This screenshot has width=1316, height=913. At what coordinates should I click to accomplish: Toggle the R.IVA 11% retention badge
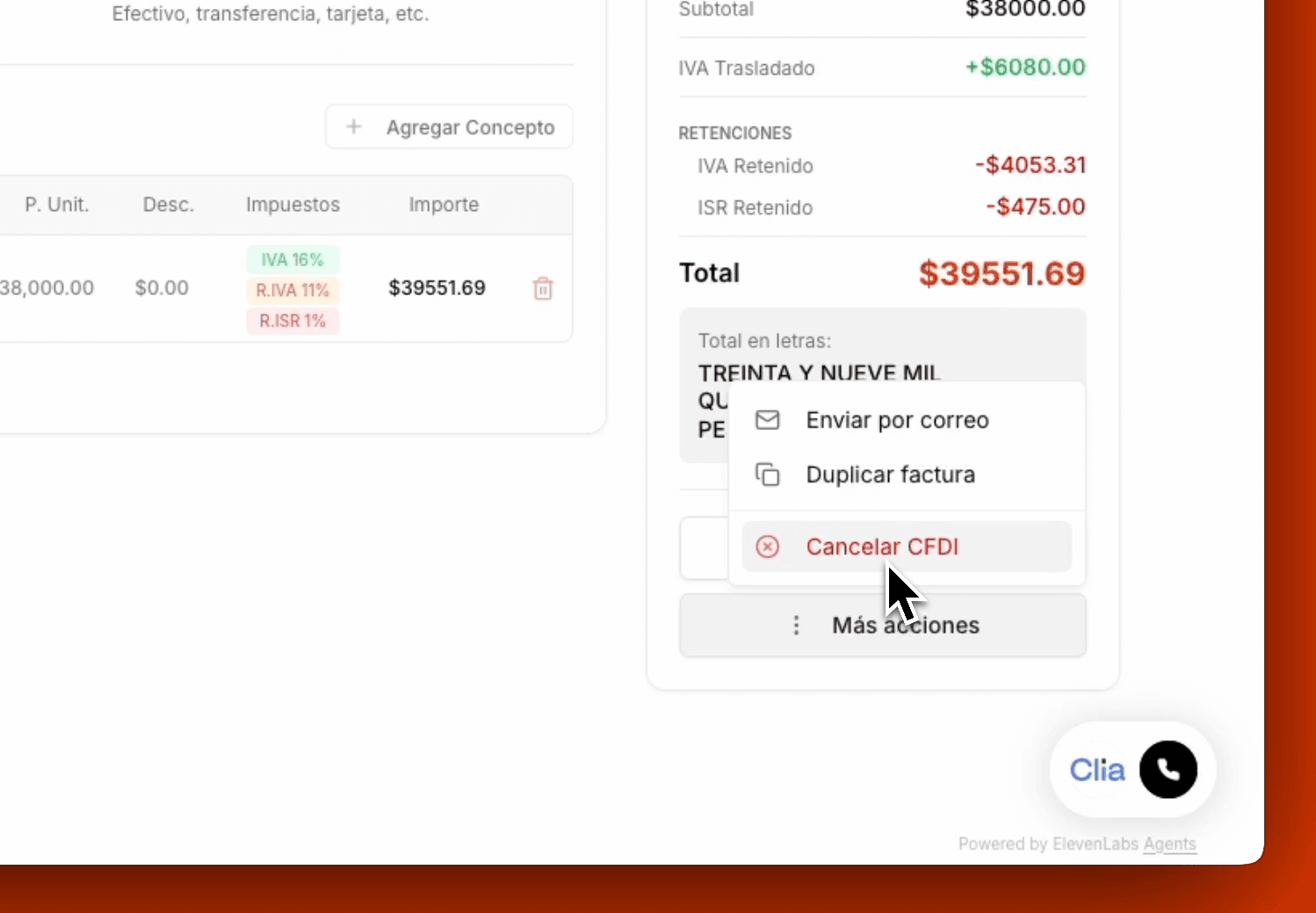293,290
